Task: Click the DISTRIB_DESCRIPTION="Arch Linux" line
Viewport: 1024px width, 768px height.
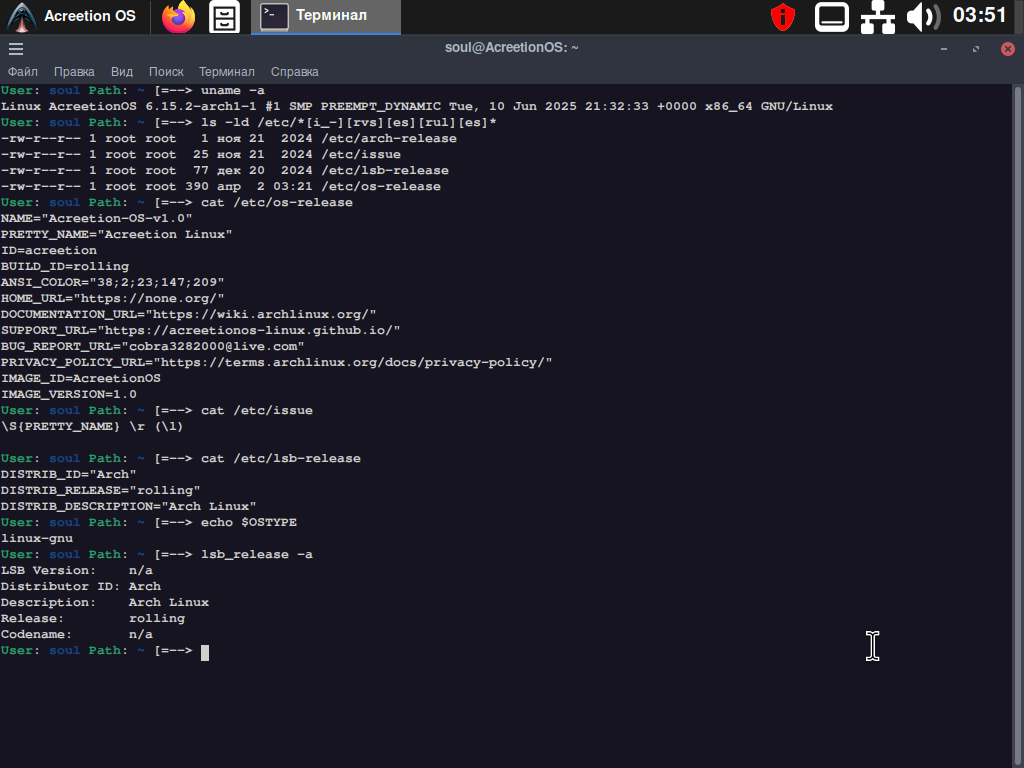Action: (129, 507)
